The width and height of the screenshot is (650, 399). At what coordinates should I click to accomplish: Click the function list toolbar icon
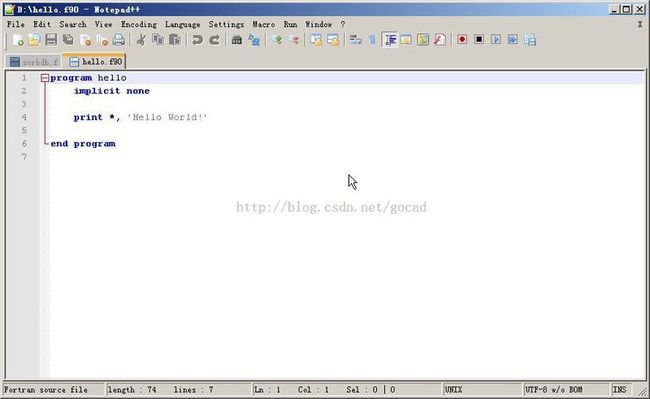point(440,40)
